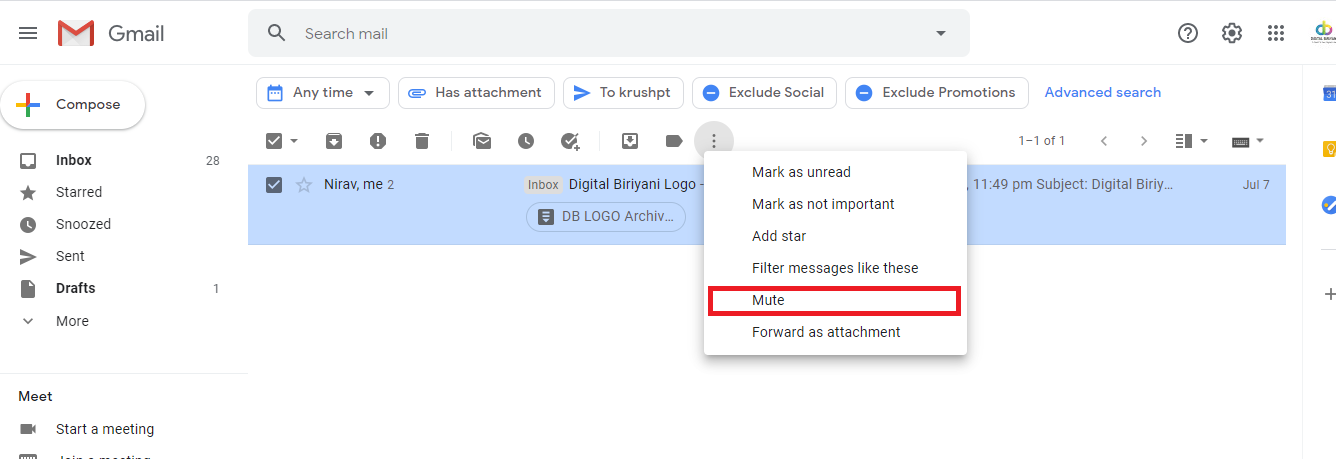The width and height of the screenshot is (1336, 459).
Task: Click Start a meeting
Action: pyautogui.click(x=105, y=429)
